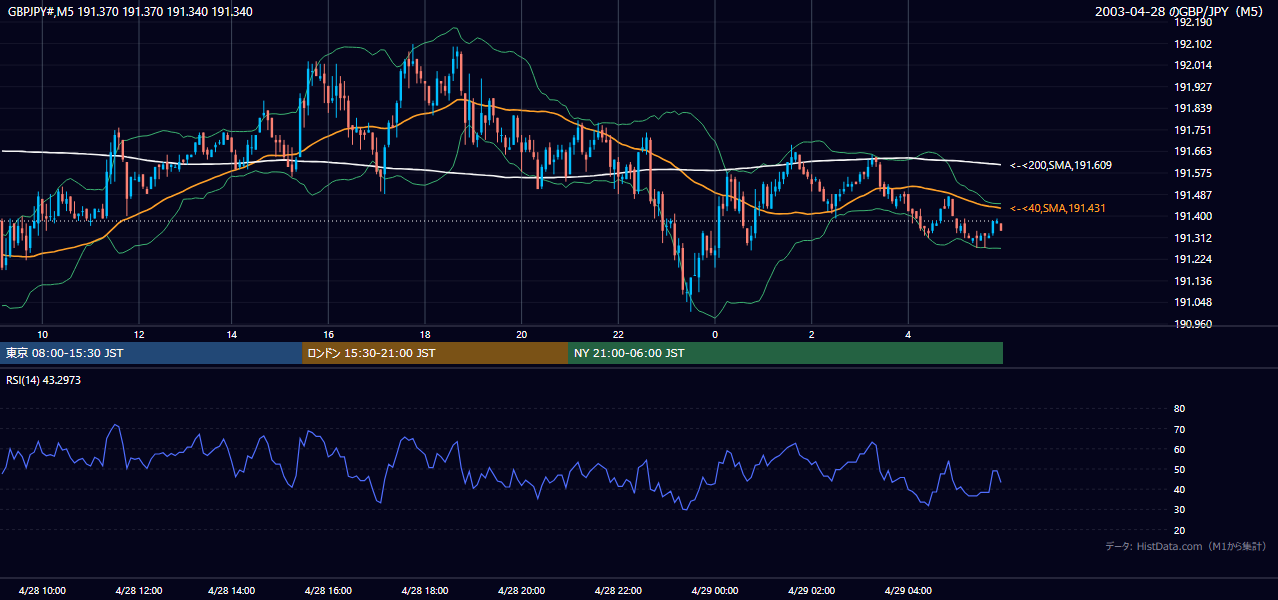Click the 4/28 10:00 date label
Viewport: 1278px width, 600px height.
43,591
